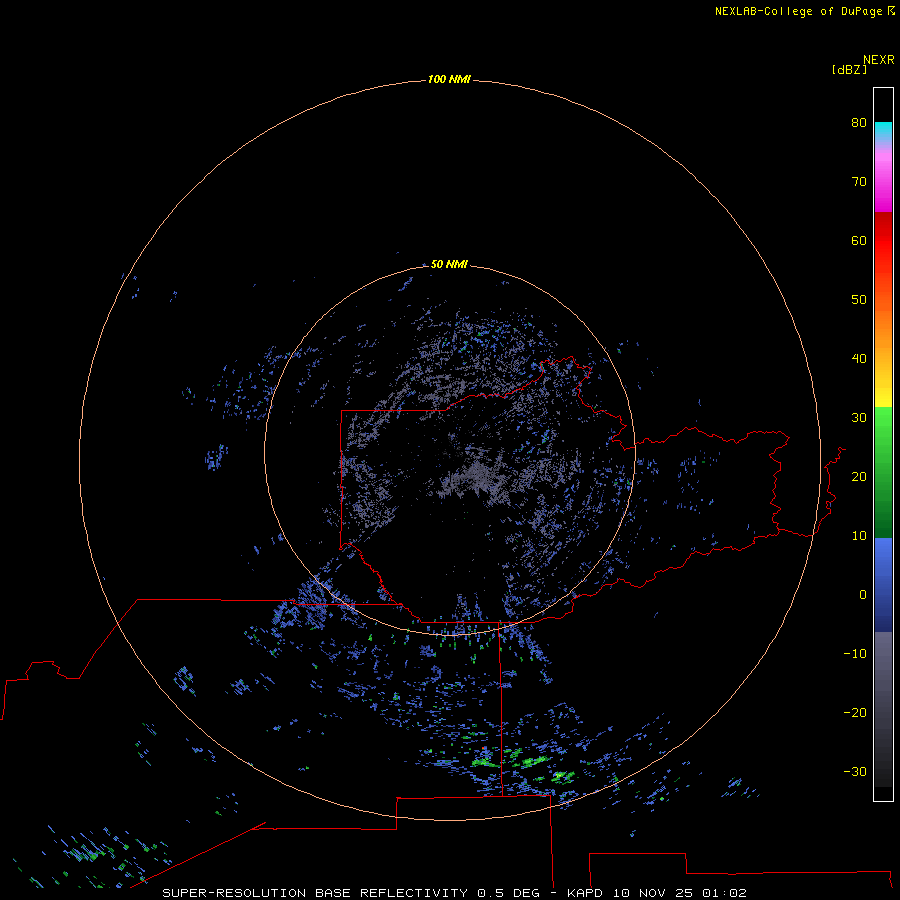This screenshot has height=900, width=900.
Task: Click the 10 dBZ scale value
Action: click(x=859, y=536)
